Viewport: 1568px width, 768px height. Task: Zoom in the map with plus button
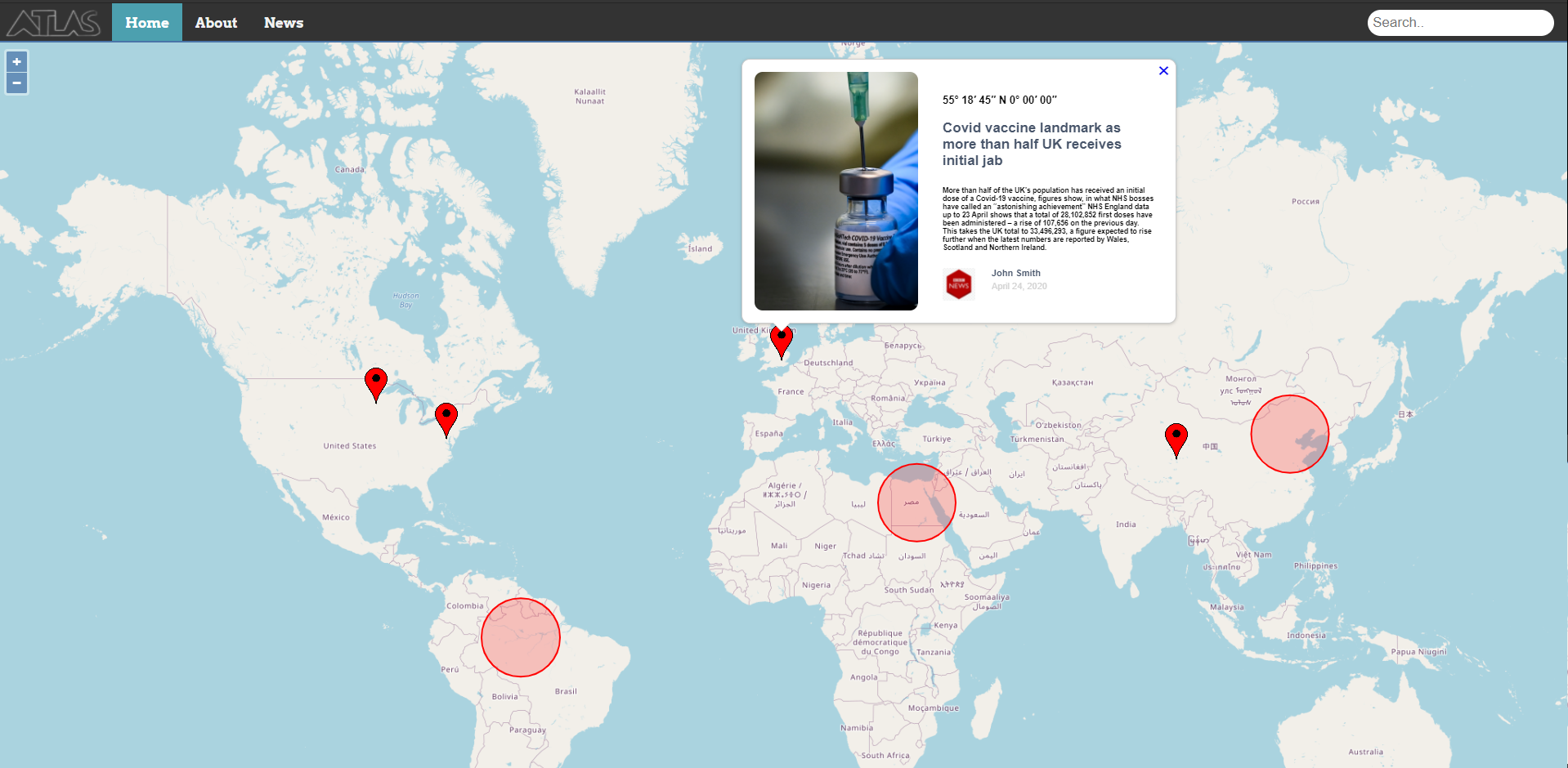16,62
